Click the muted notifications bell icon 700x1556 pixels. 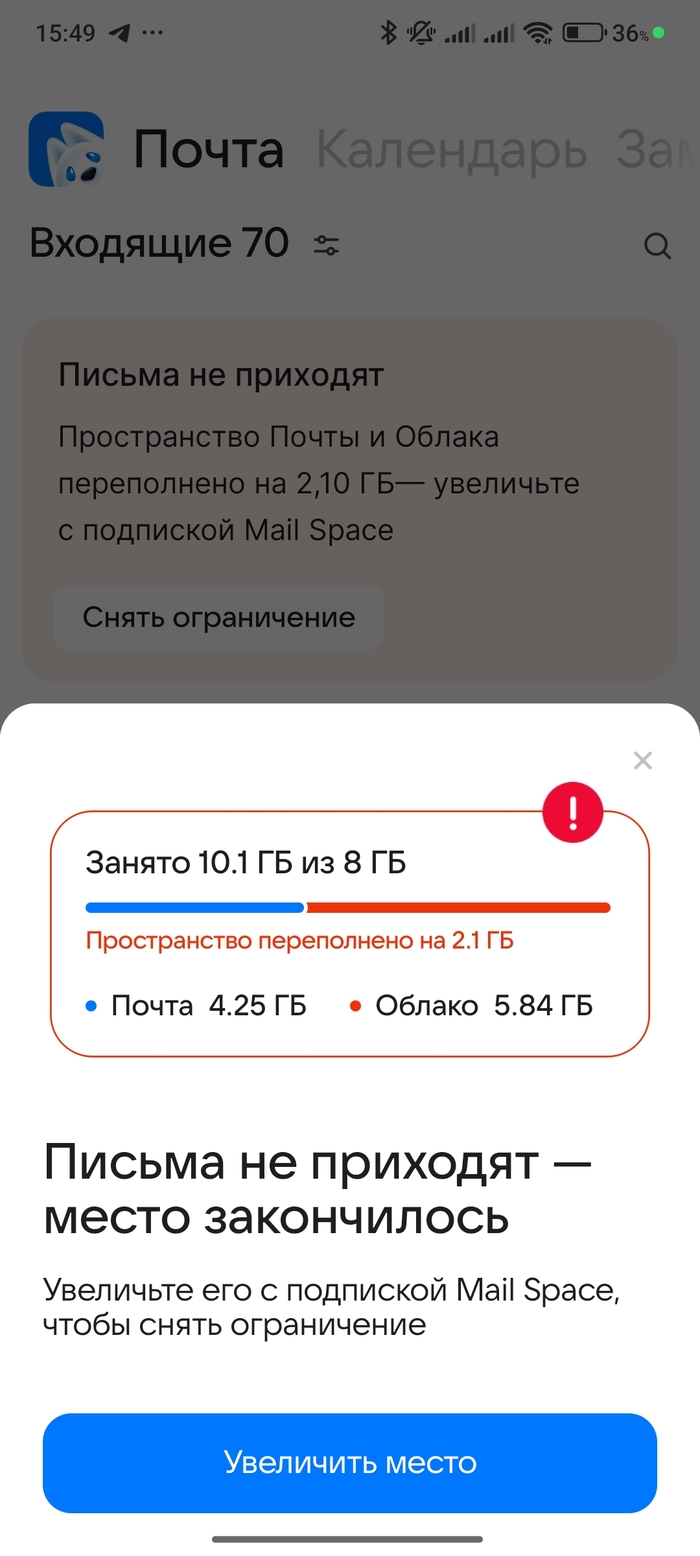coord(421,31)
